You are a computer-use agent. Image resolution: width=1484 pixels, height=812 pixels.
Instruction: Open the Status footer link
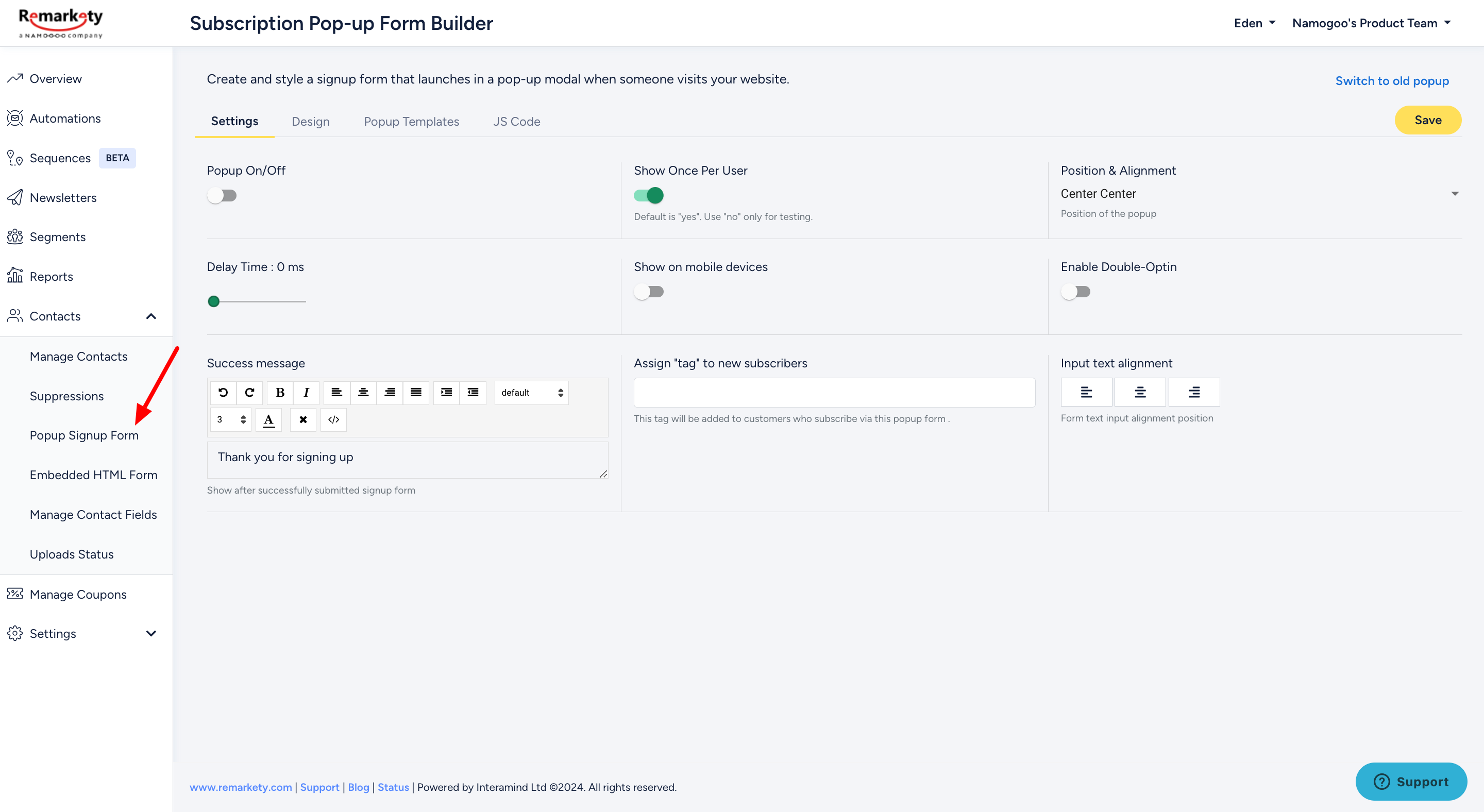click(x=394, y=787)
